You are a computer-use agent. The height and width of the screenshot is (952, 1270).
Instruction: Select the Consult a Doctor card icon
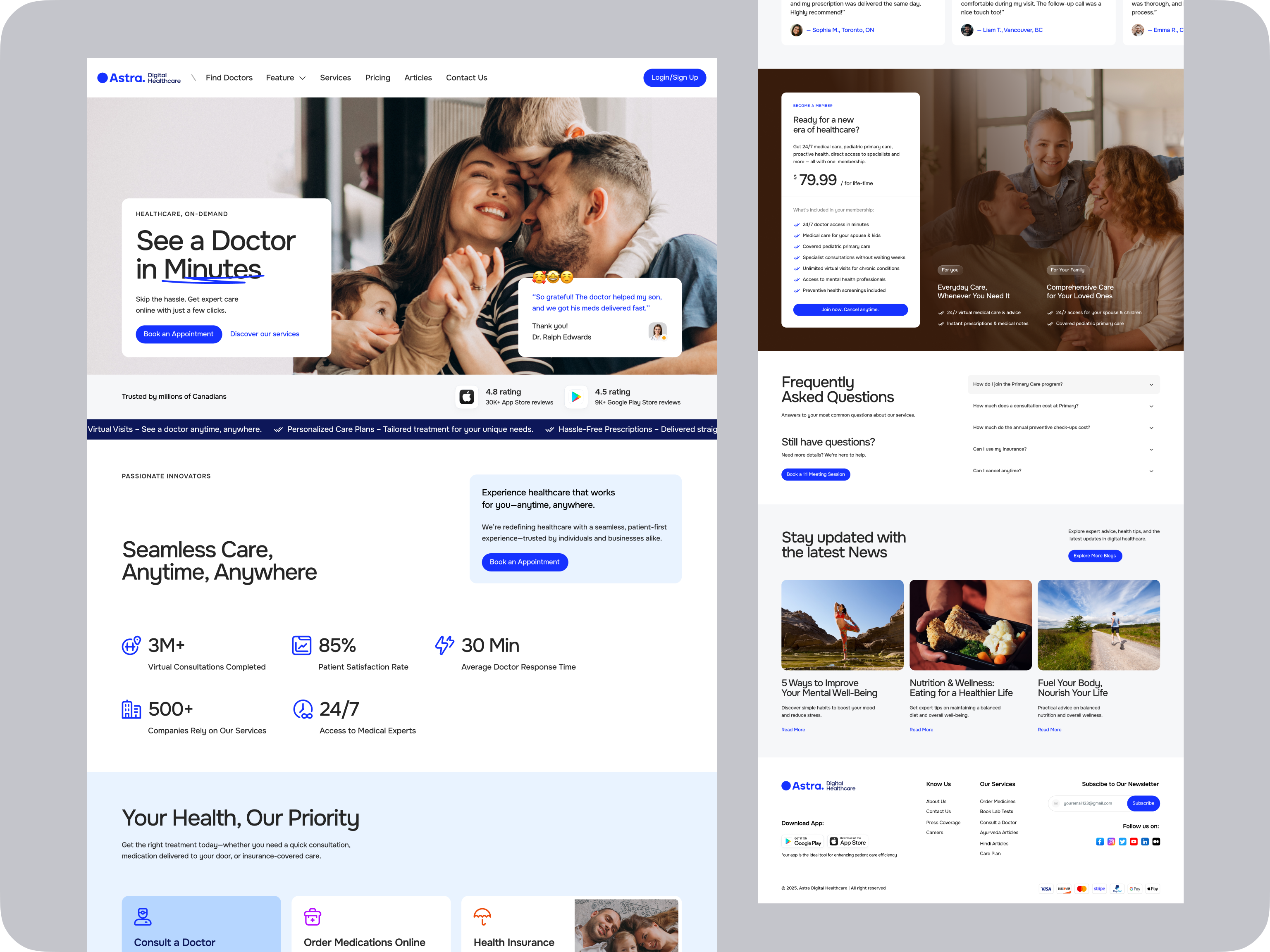[x=142, y=916]
